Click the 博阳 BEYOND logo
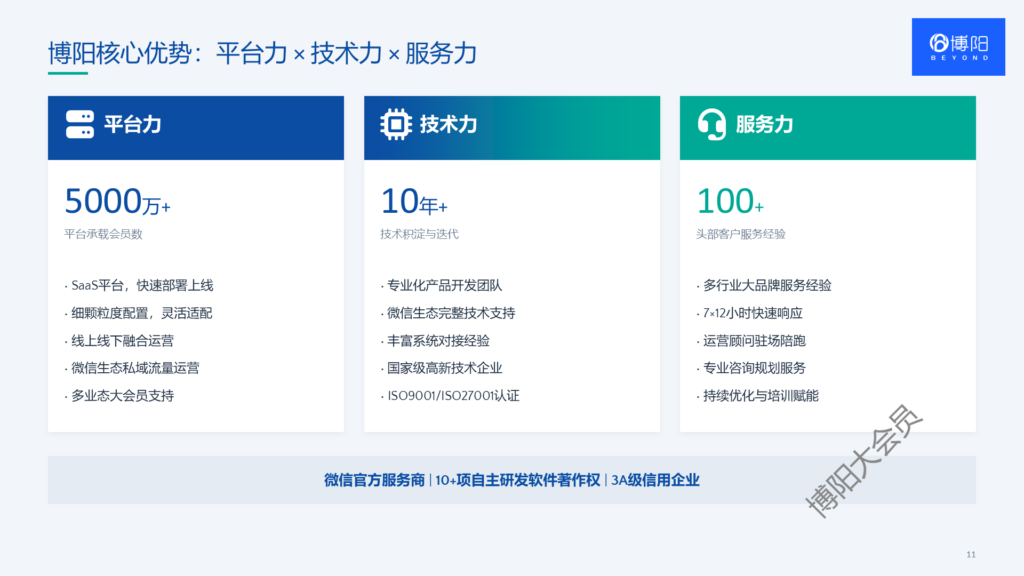The width and height of the screenshot is (1024, 576). (958, 47)
